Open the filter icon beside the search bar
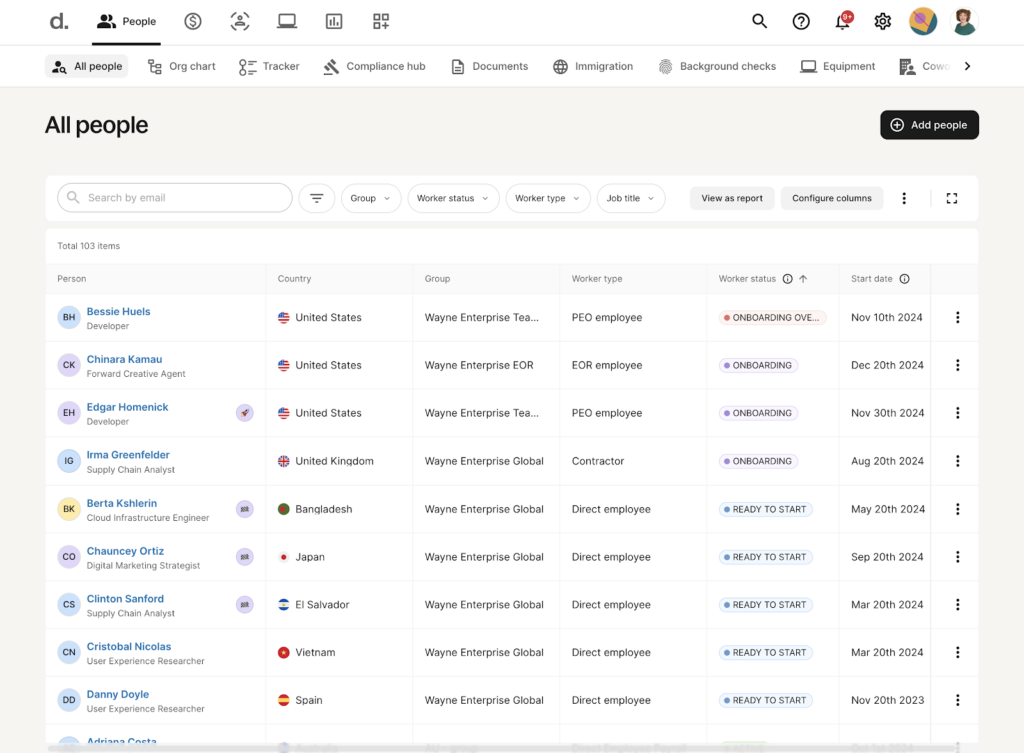The height and width of the screenshot is (753, 1024). [x=317, y=198]
